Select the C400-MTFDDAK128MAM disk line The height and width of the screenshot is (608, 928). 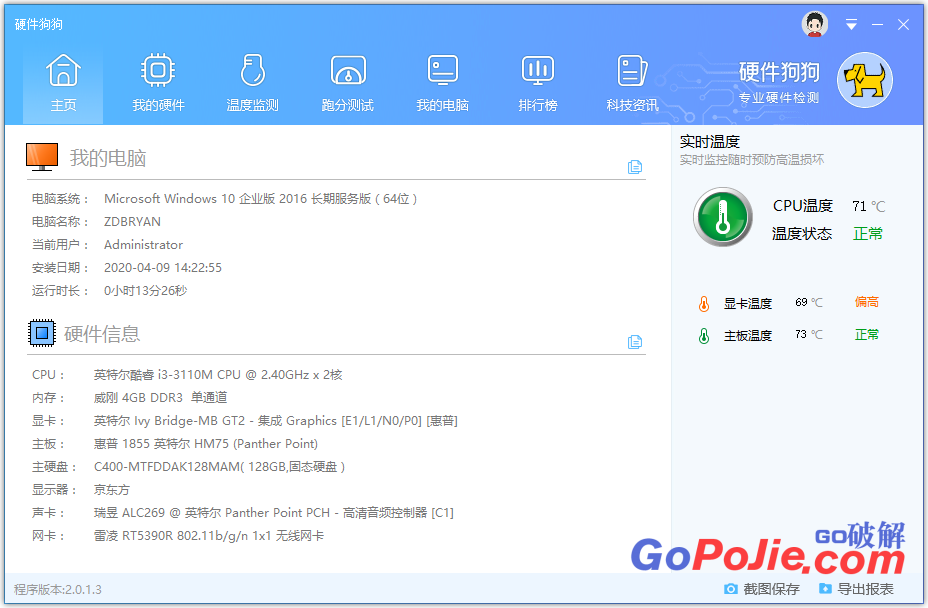click(219, 467)
